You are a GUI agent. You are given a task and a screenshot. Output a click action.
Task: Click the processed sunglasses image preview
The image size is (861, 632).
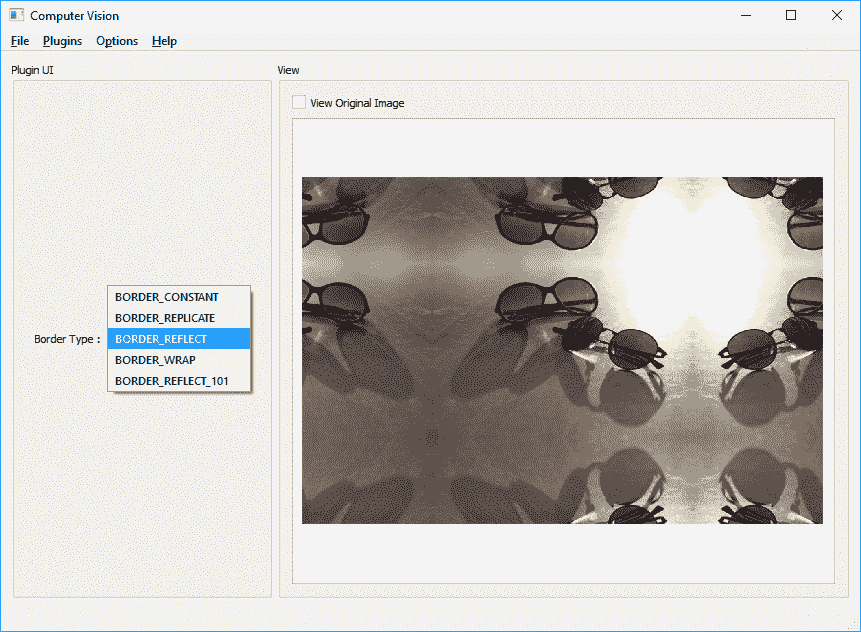pyautogui.click(x=562, y=350)
